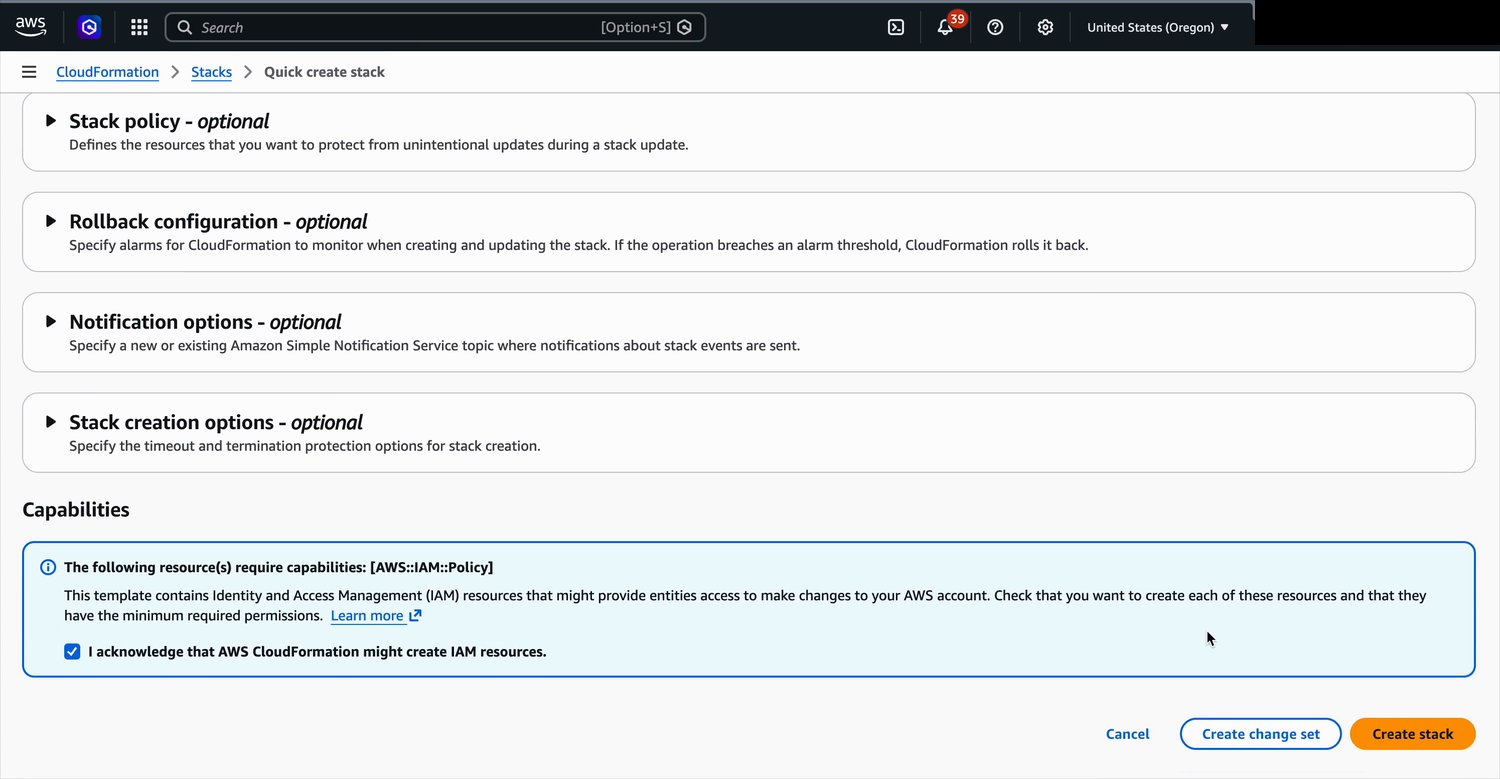Click external link icon beside Learn more
Screen dimensions: 1500x779
pyautogui.click(x=415, y=616)
